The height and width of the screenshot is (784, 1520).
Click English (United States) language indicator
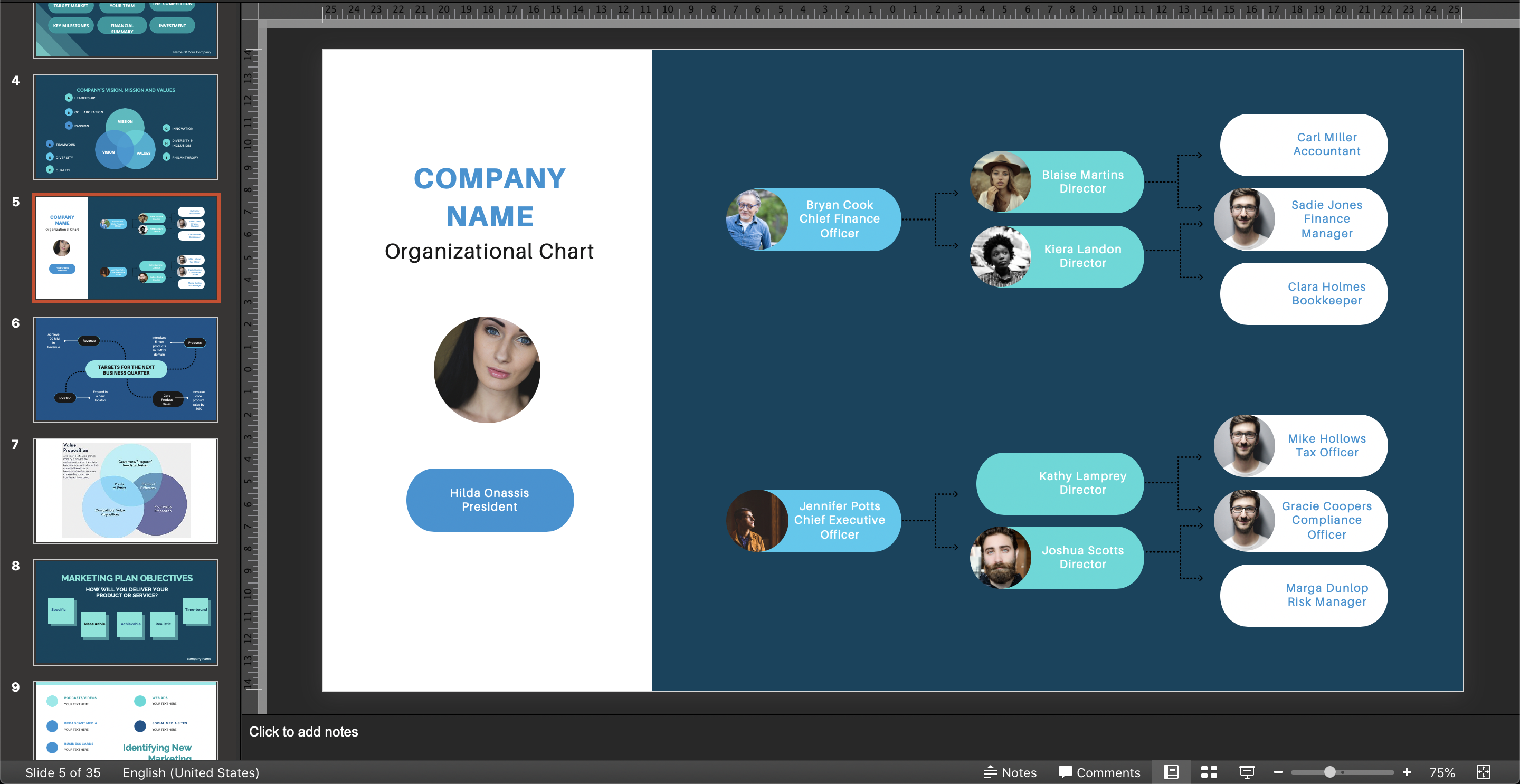tap(191, 772)
